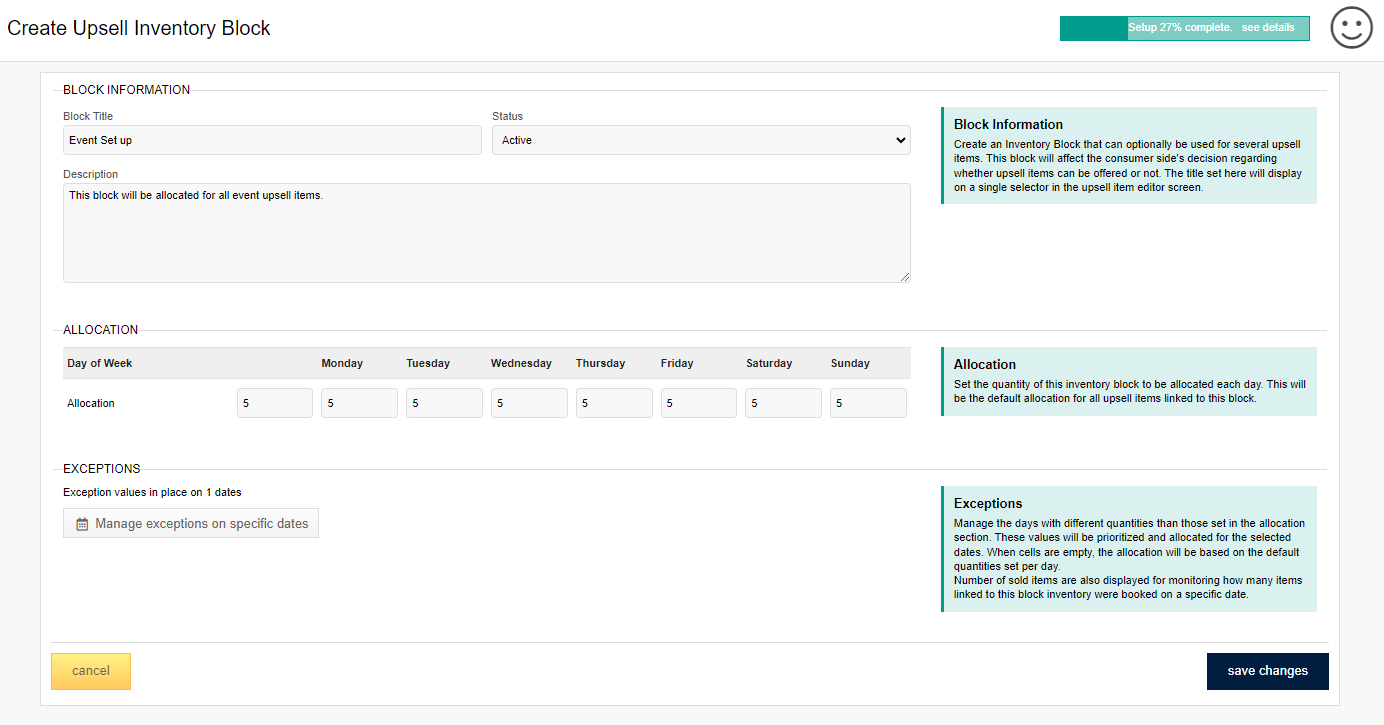Cancel the upsell inventory block creation

point(91,671)
